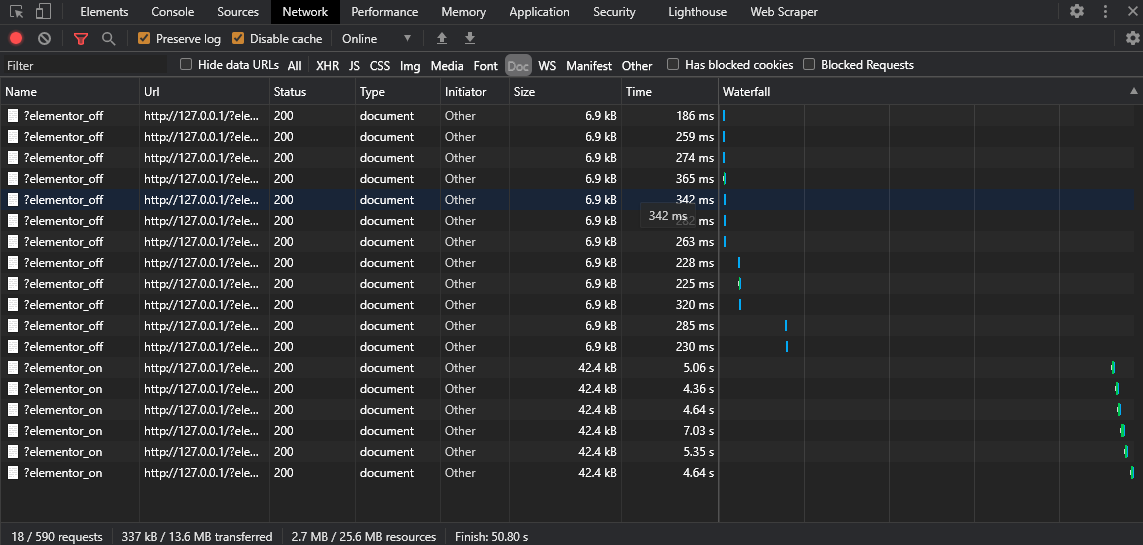Filter requests by All types

(294, 66)
